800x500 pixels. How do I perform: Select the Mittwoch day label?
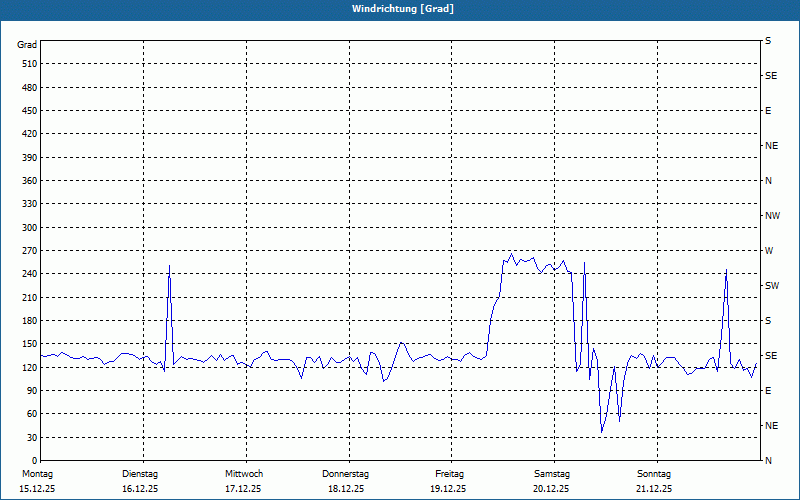[244, 474]
